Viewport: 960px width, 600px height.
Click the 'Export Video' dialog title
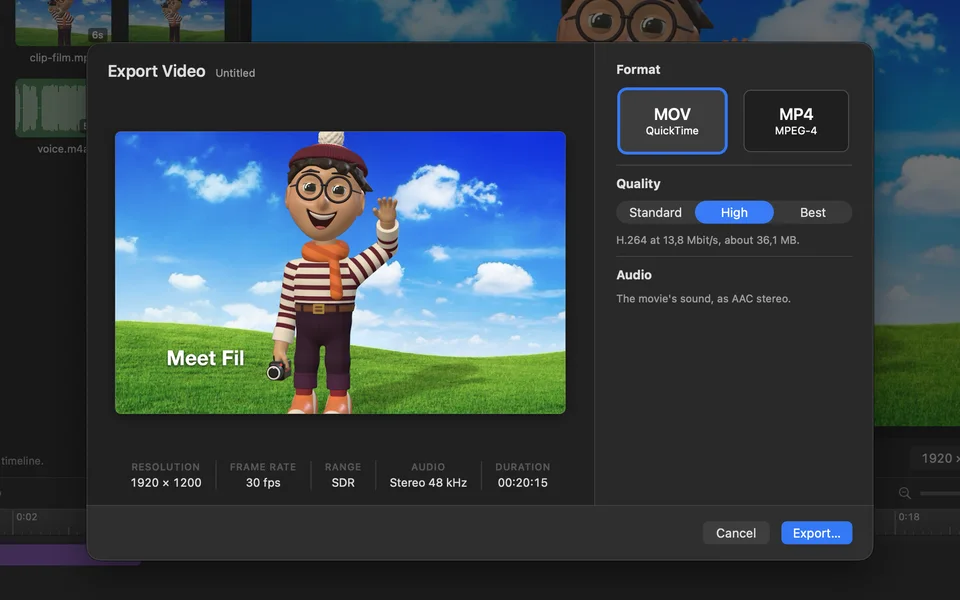point(157,72)
